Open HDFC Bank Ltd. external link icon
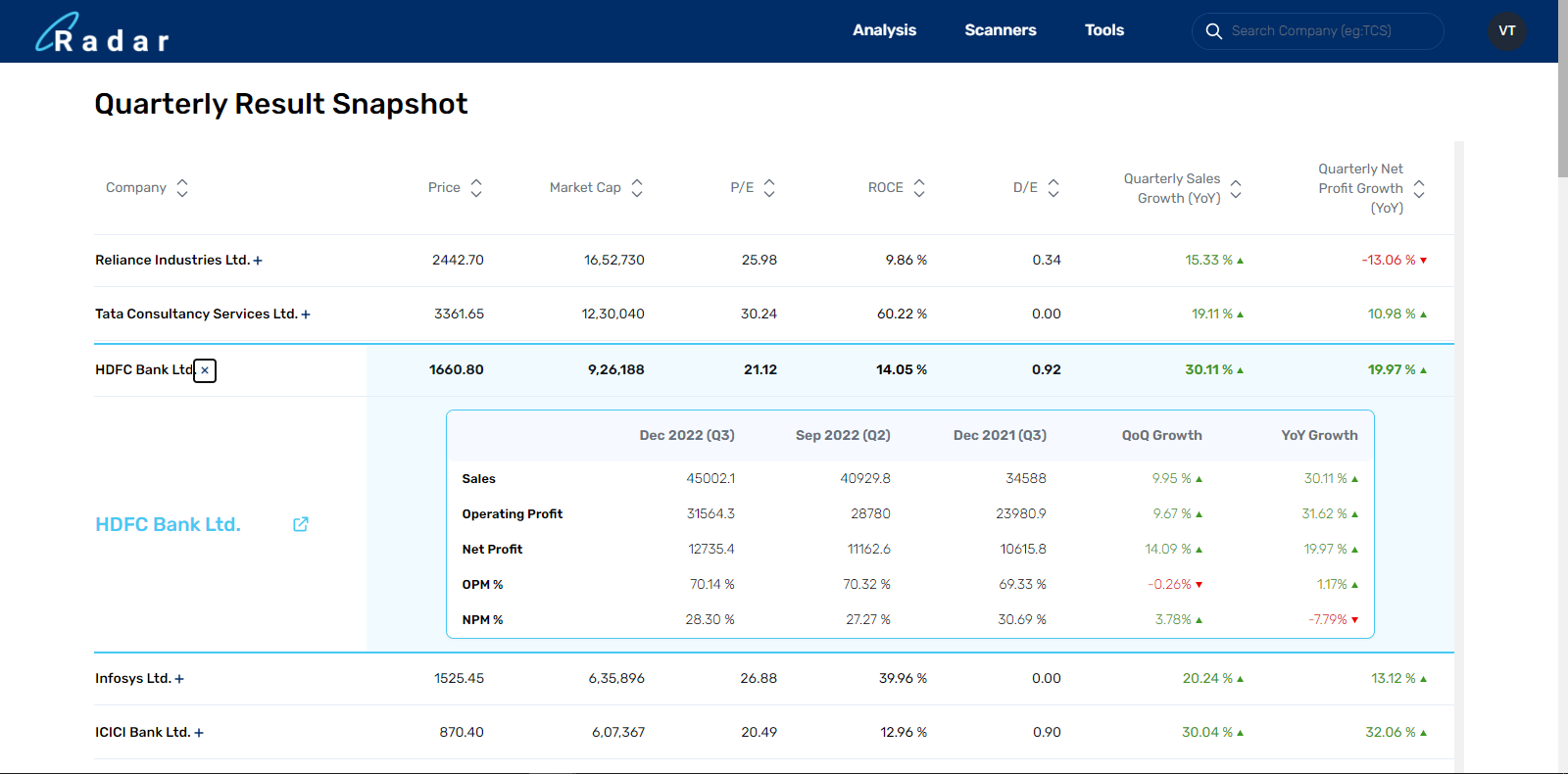Viewport: 1568px width, 774px height. coord(301,524)
